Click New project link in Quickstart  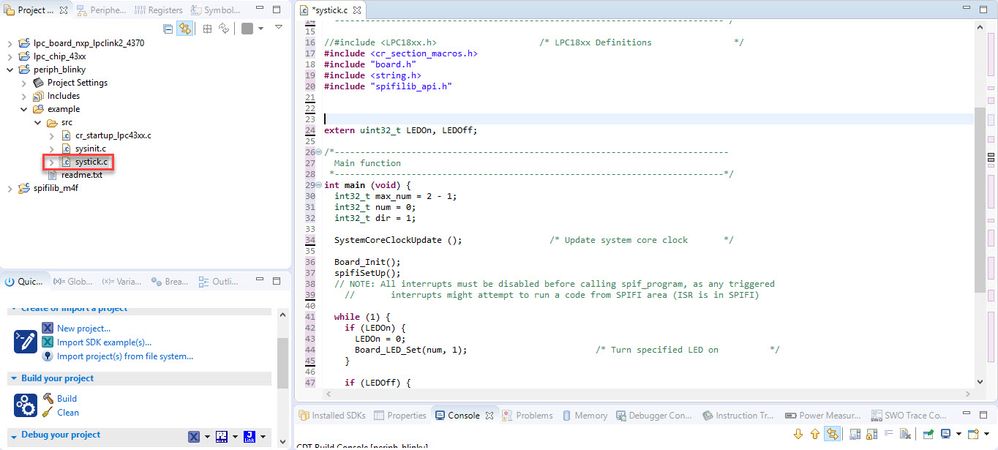83,328
